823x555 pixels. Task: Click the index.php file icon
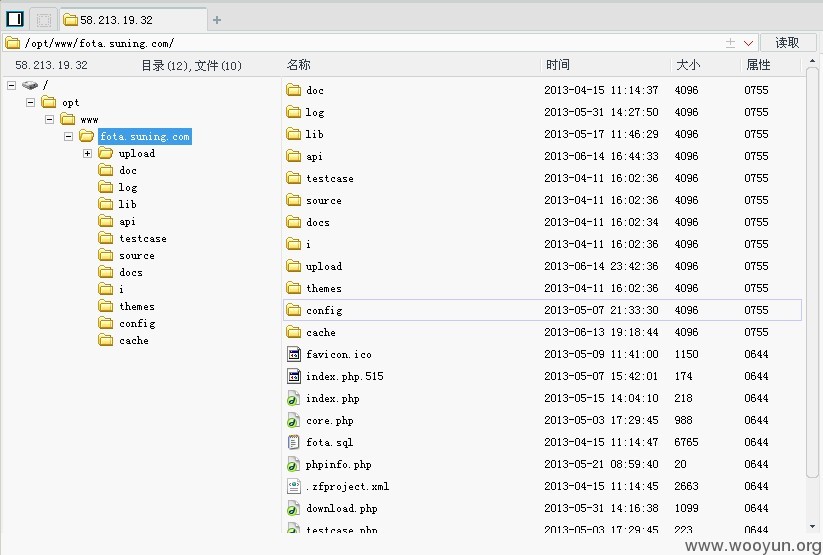click(293, 399)
